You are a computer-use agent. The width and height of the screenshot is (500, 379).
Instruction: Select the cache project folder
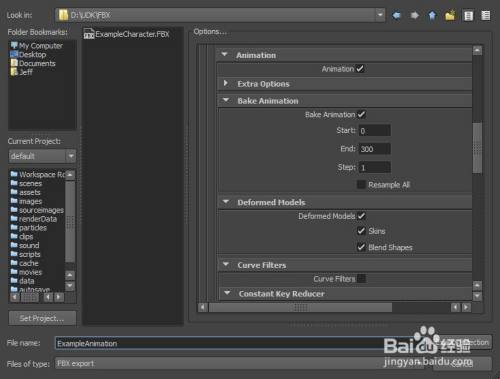[x=25, y=263]
